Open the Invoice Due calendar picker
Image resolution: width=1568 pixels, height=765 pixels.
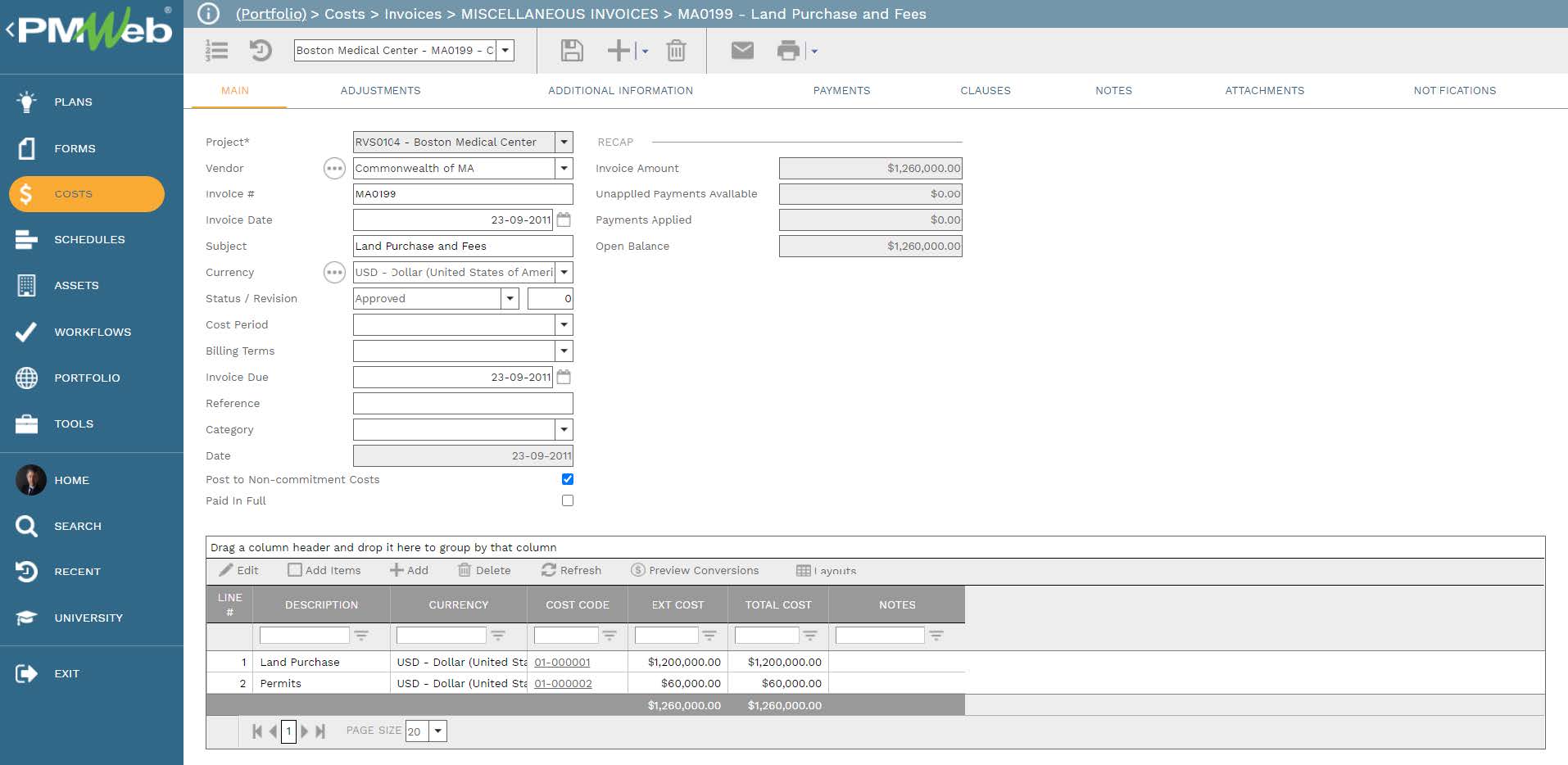[564, 377]
